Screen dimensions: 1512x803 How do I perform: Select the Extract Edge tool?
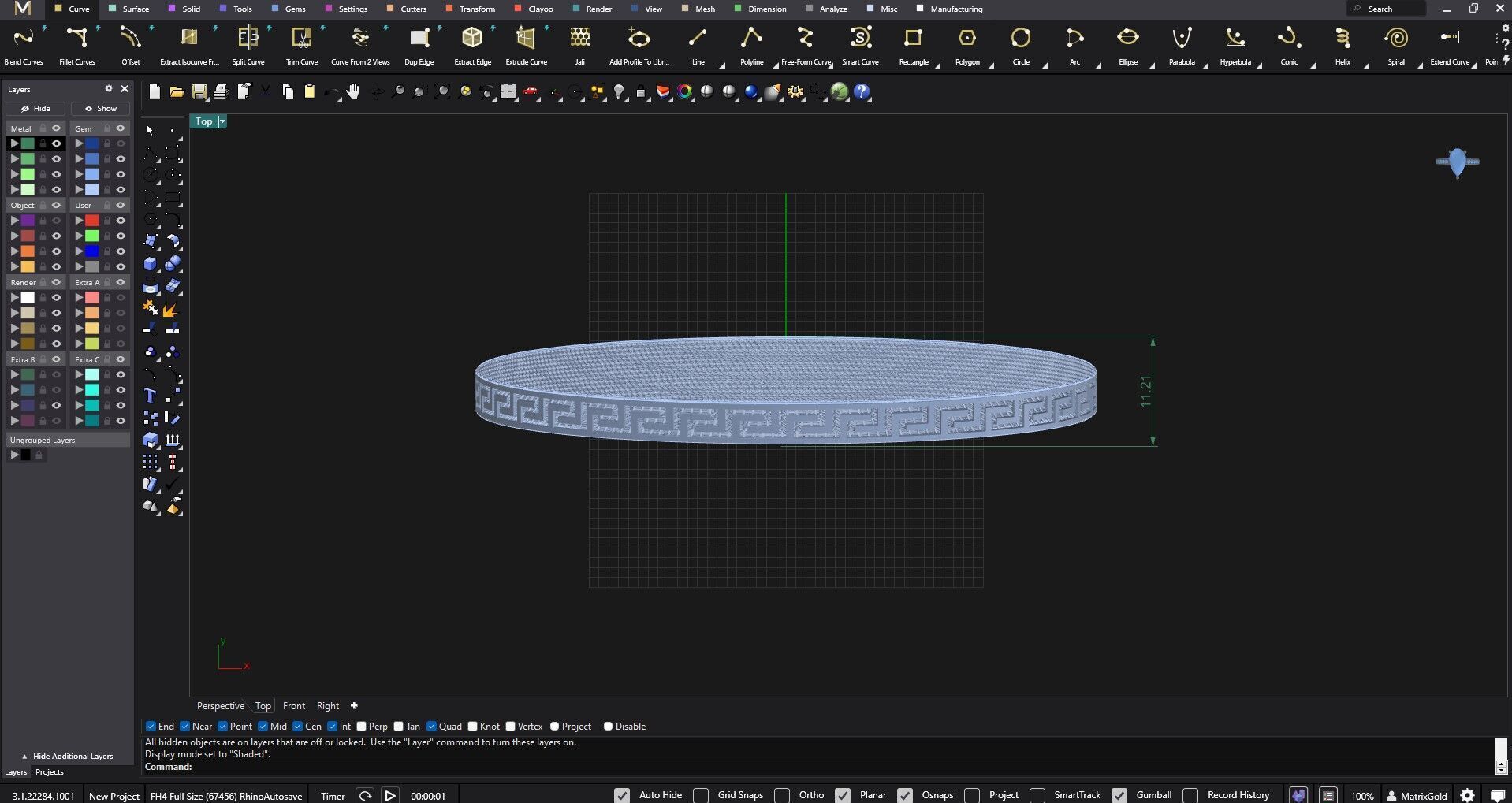(472, 46)
